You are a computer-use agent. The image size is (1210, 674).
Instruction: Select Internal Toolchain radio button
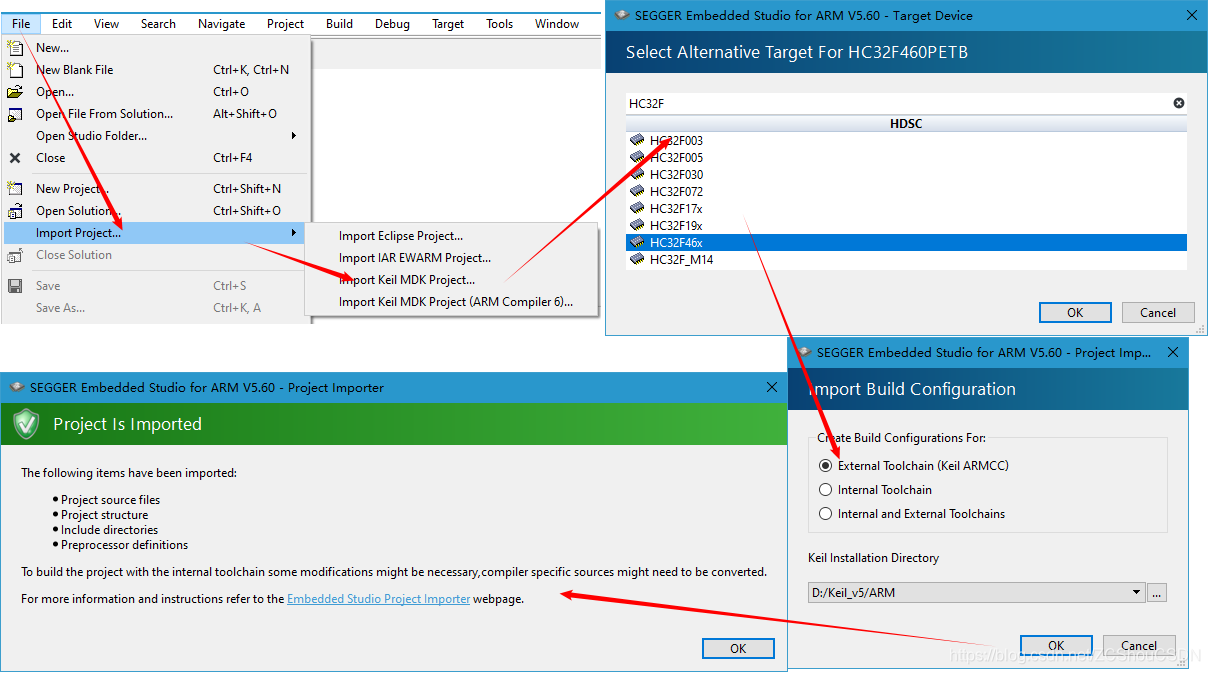click(x=825, y=490)
